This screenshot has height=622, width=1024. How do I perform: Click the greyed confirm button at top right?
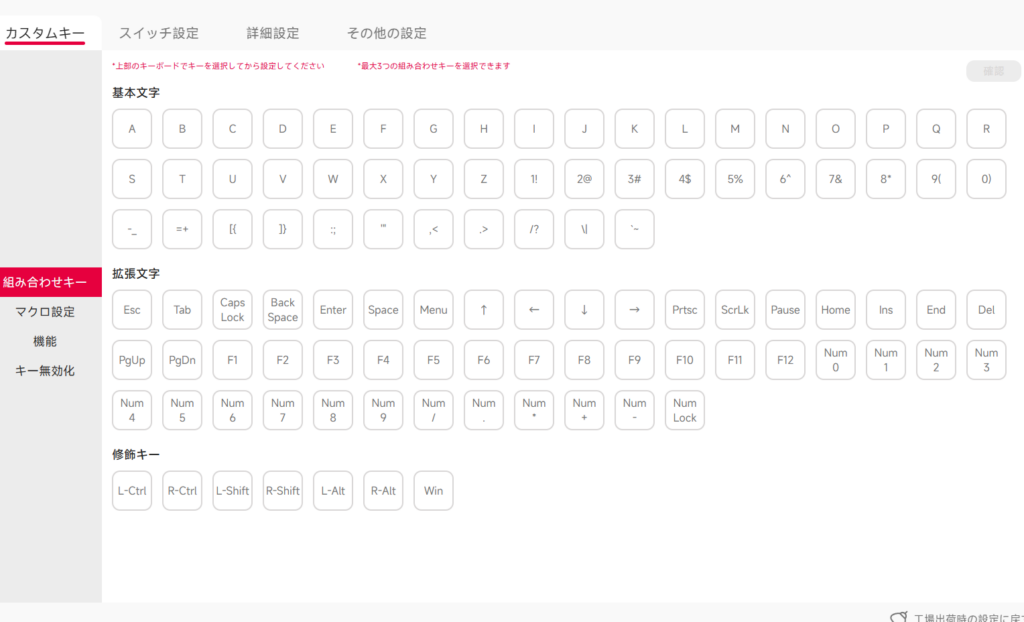pos(993,71)
